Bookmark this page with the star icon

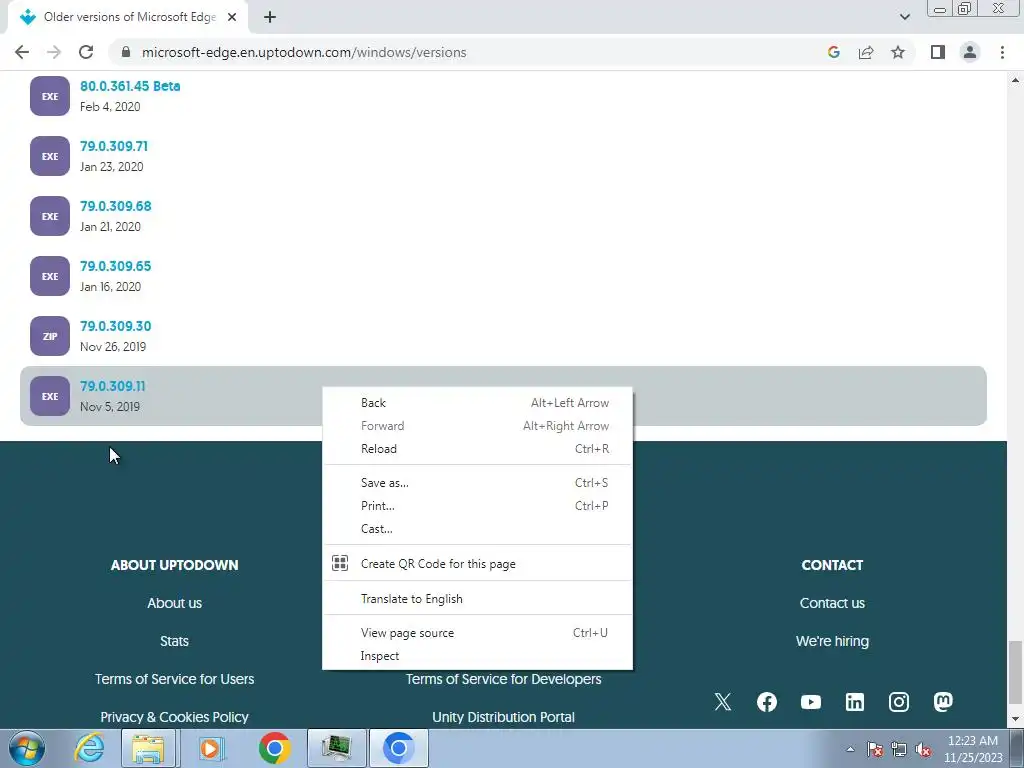[x=898, y=52]
